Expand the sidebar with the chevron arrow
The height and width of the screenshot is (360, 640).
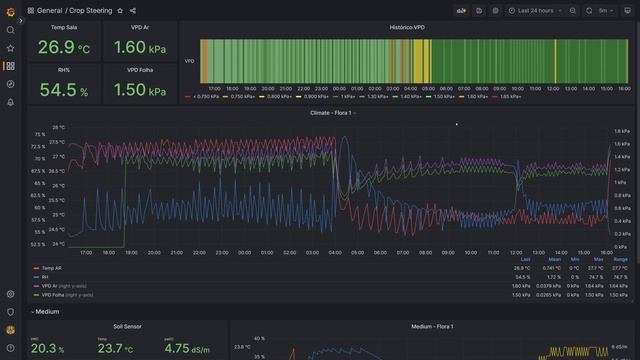point(21,20)
